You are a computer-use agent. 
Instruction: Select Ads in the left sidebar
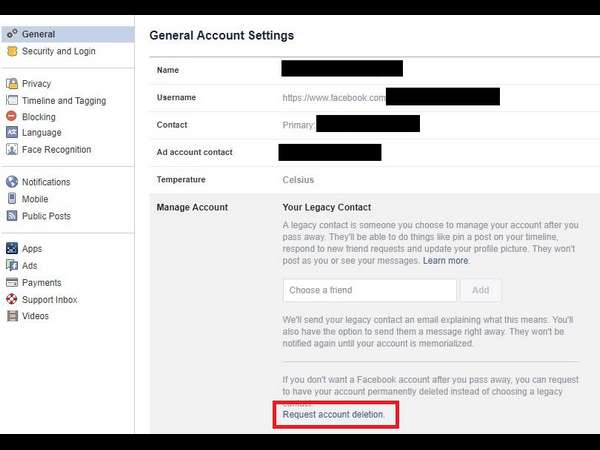tap(29, 266)
